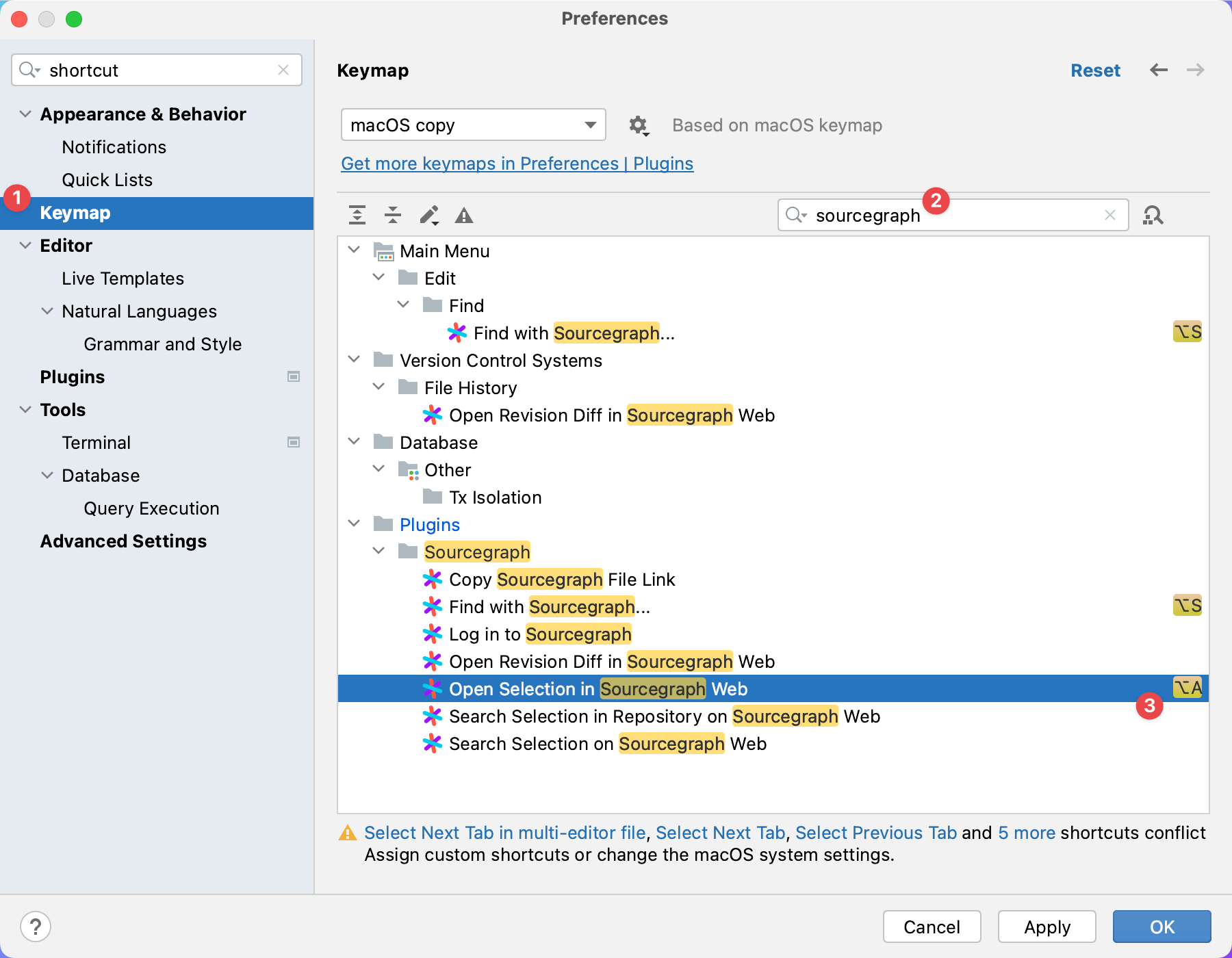Collapse the Natural Languages node
The height and width of the screenshot is (958, 1232).
point(47,311)
